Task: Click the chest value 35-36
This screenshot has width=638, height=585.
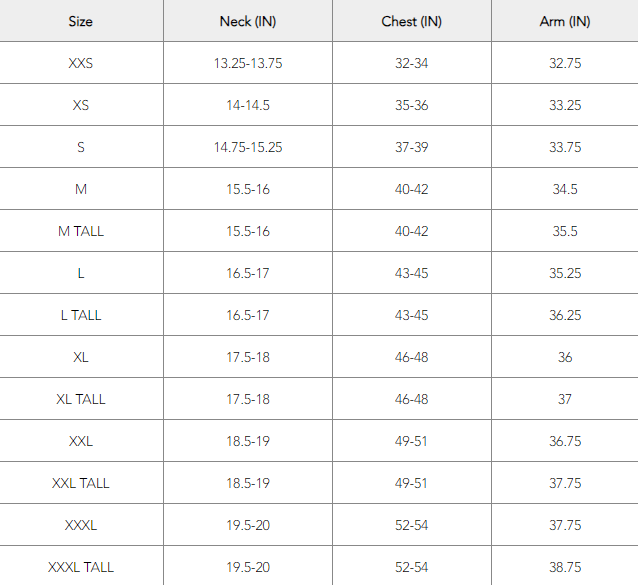Action: [x=411, y=105]
